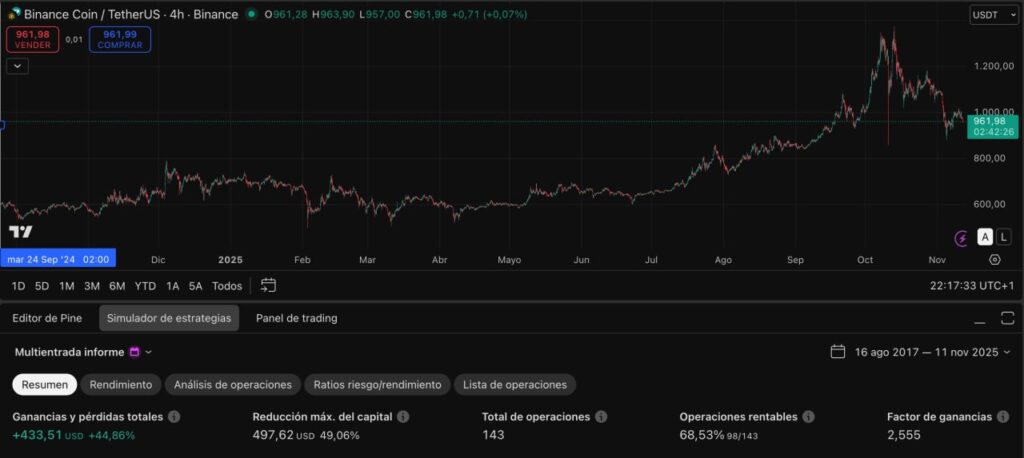Image resolution: width=1024 pixels, height=458 pixels.
Task: Click the Binance Coin / TetherUS symbol title
Action: tap(93, 14)
